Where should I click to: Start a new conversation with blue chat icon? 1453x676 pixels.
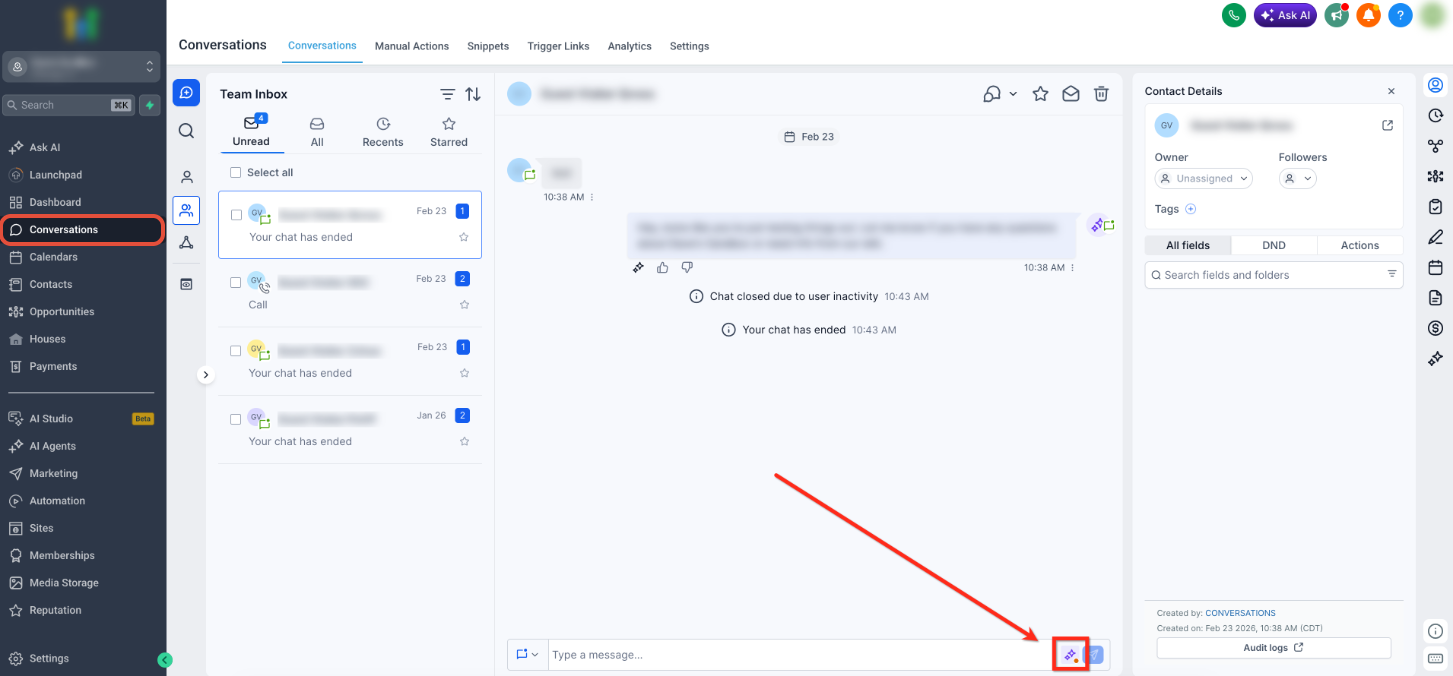[186, 92]
